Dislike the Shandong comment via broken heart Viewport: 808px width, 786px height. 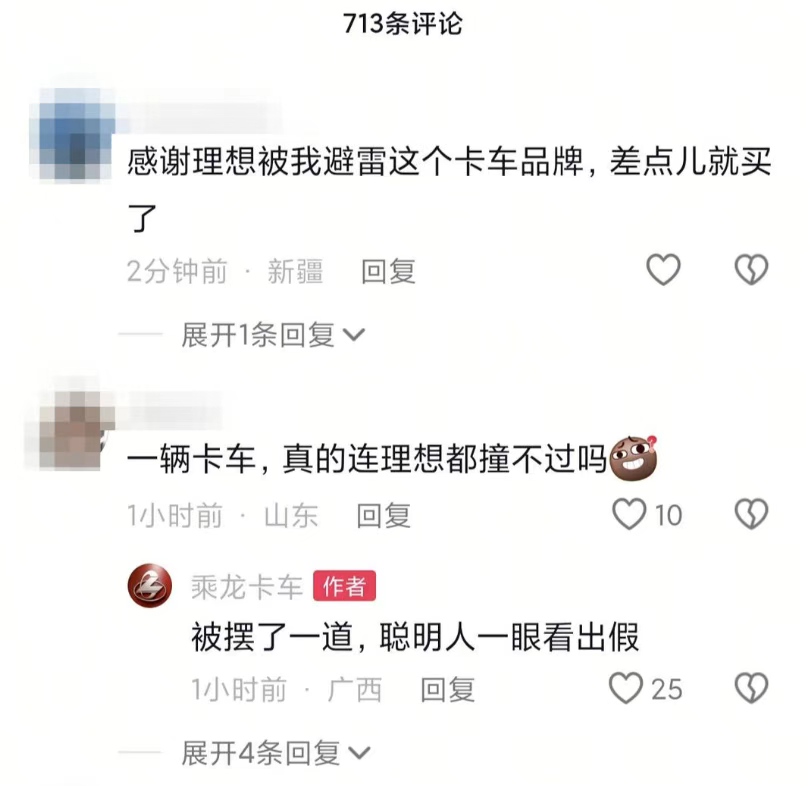click(751, 514)
